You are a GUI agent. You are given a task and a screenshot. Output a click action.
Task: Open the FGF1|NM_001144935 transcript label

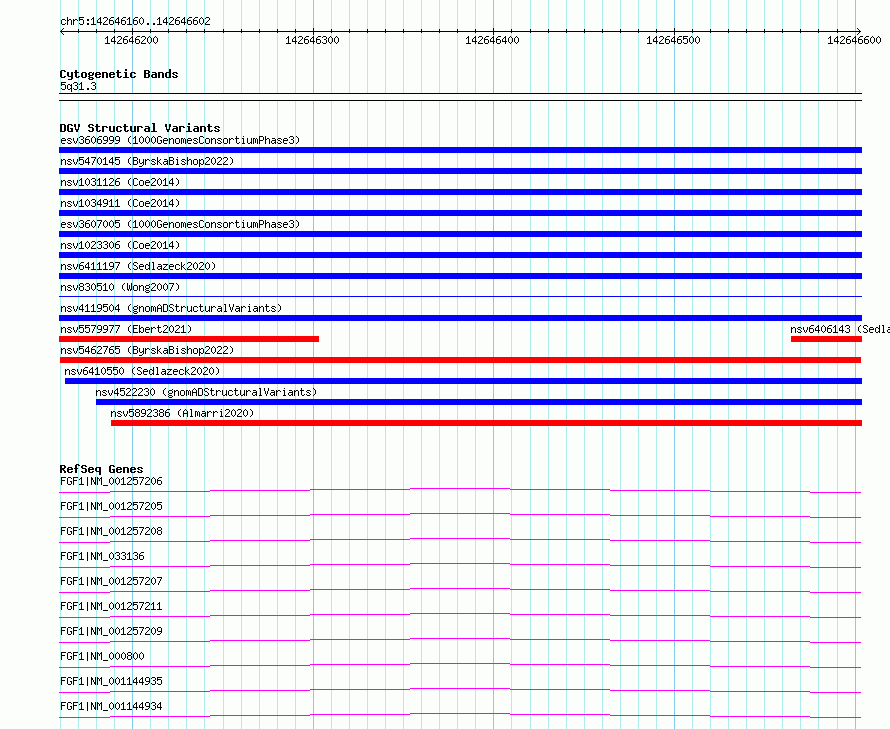pyautogui.click(x=111, y=681)
